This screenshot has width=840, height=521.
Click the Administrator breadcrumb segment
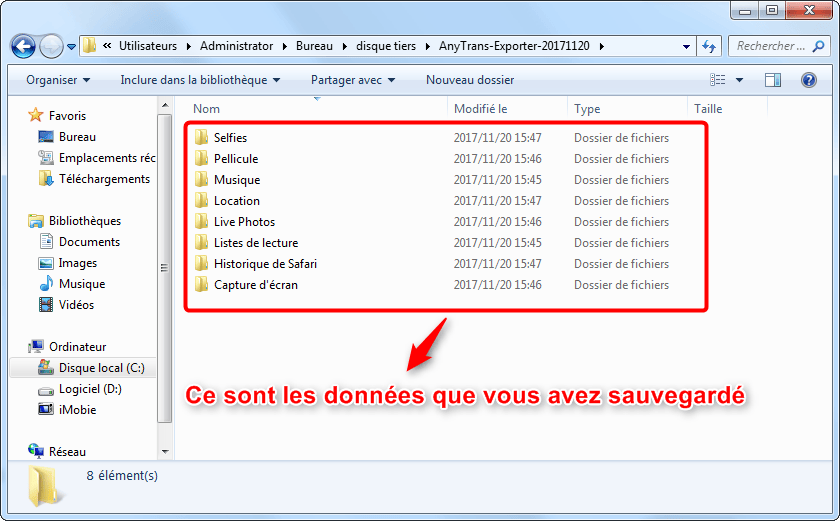[x=236, y=46]
